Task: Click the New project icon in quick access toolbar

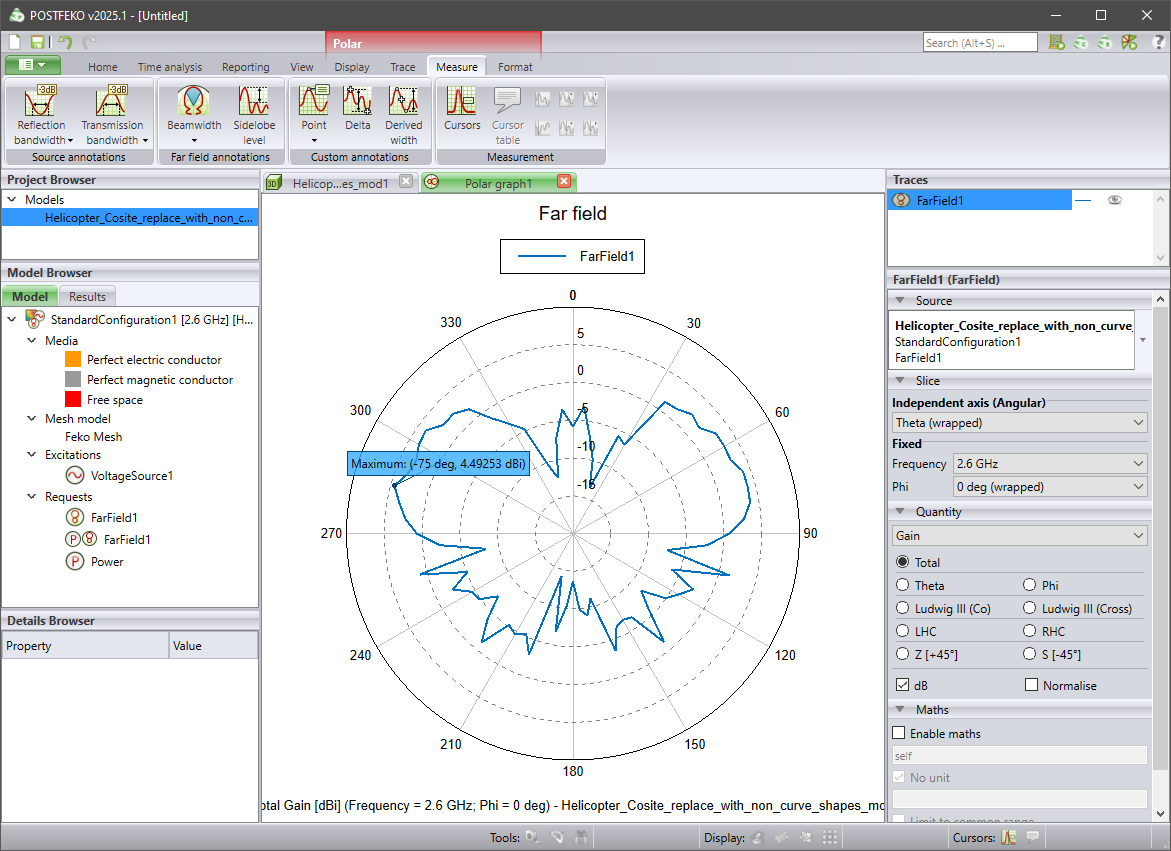Action: pyautogui.click(x=14, y=43)
